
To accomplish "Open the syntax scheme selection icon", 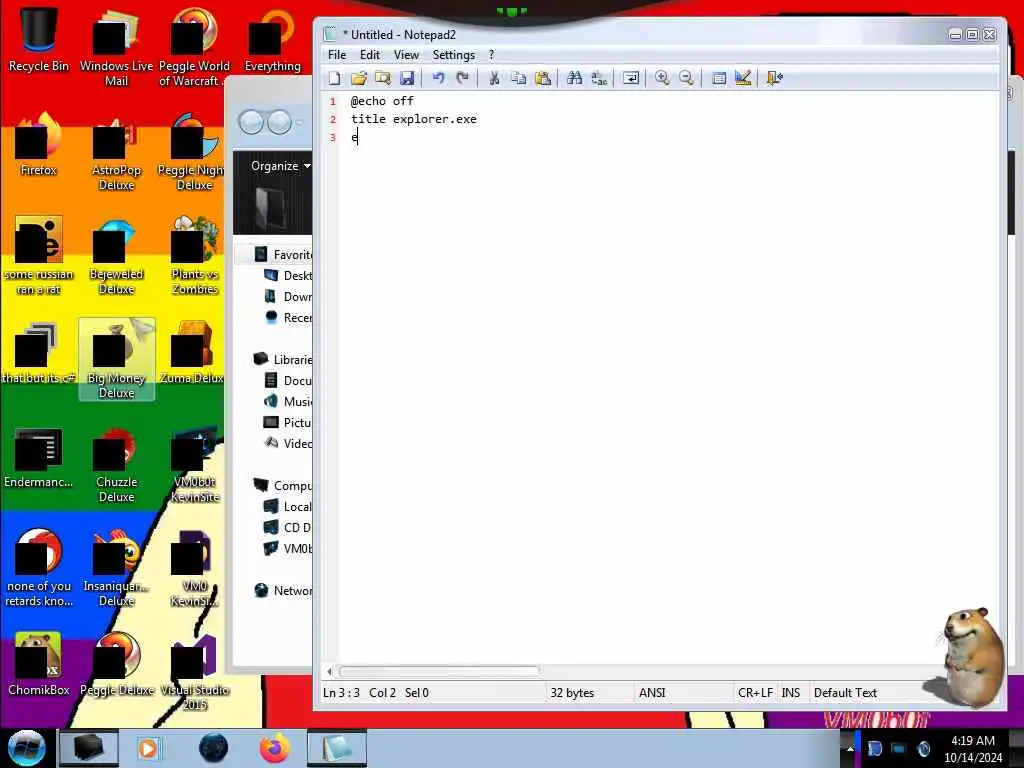I will point(718,78).
